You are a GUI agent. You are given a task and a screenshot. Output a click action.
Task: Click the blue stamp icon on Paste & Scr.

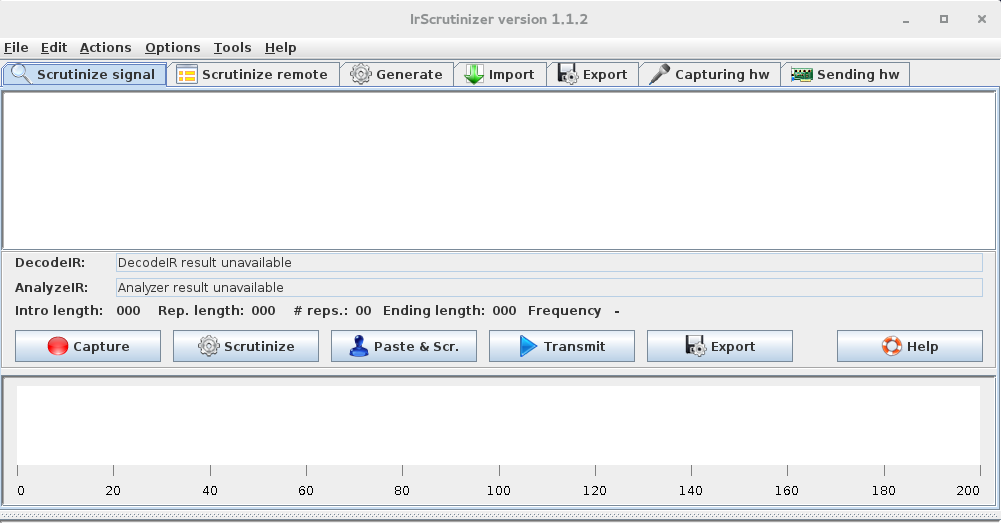click(x=359, y=346)
